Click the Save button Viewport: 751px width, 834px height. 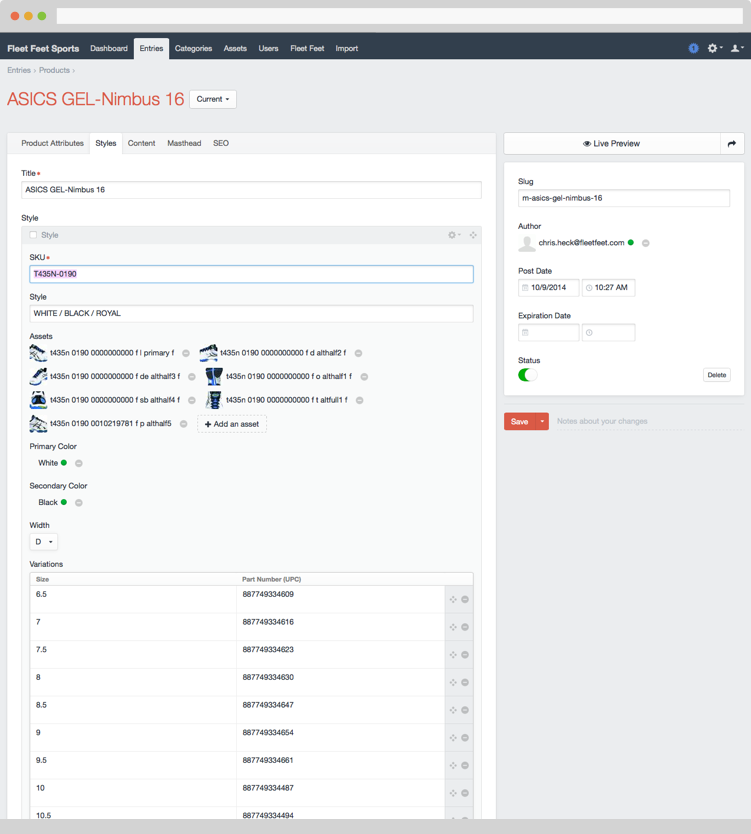click(520, 422)
